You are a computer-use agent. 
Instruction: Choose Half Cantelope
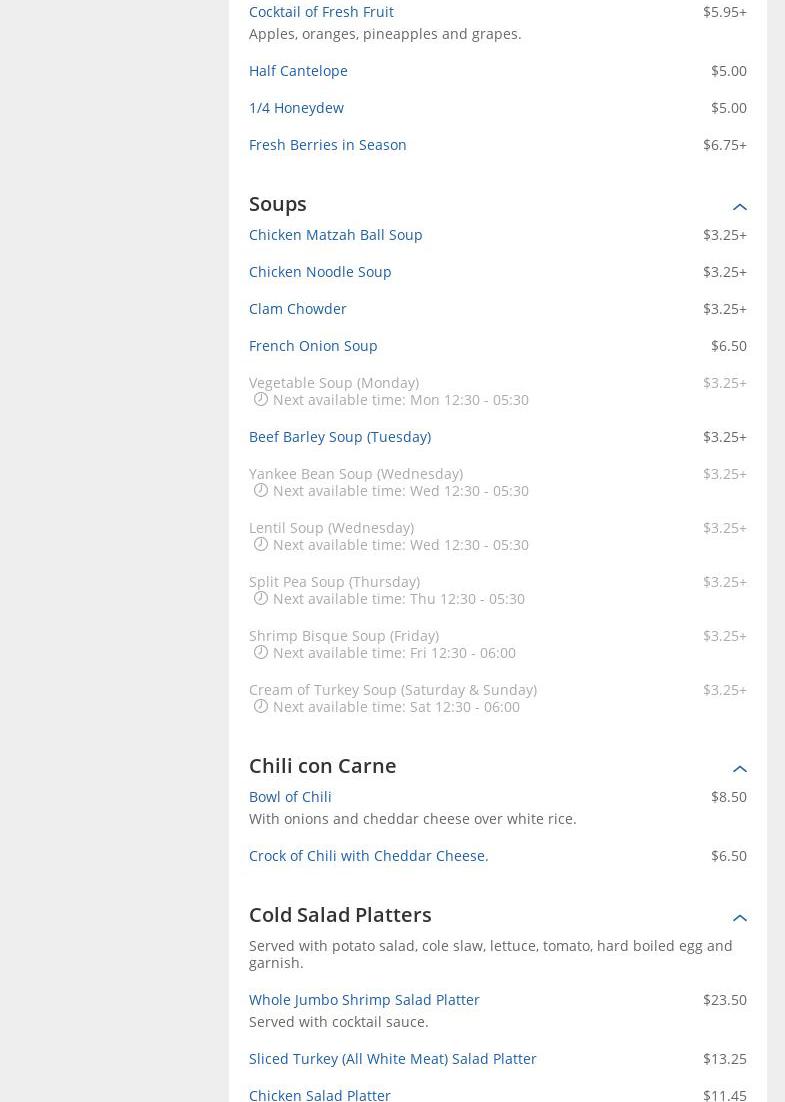pos(298,70)
